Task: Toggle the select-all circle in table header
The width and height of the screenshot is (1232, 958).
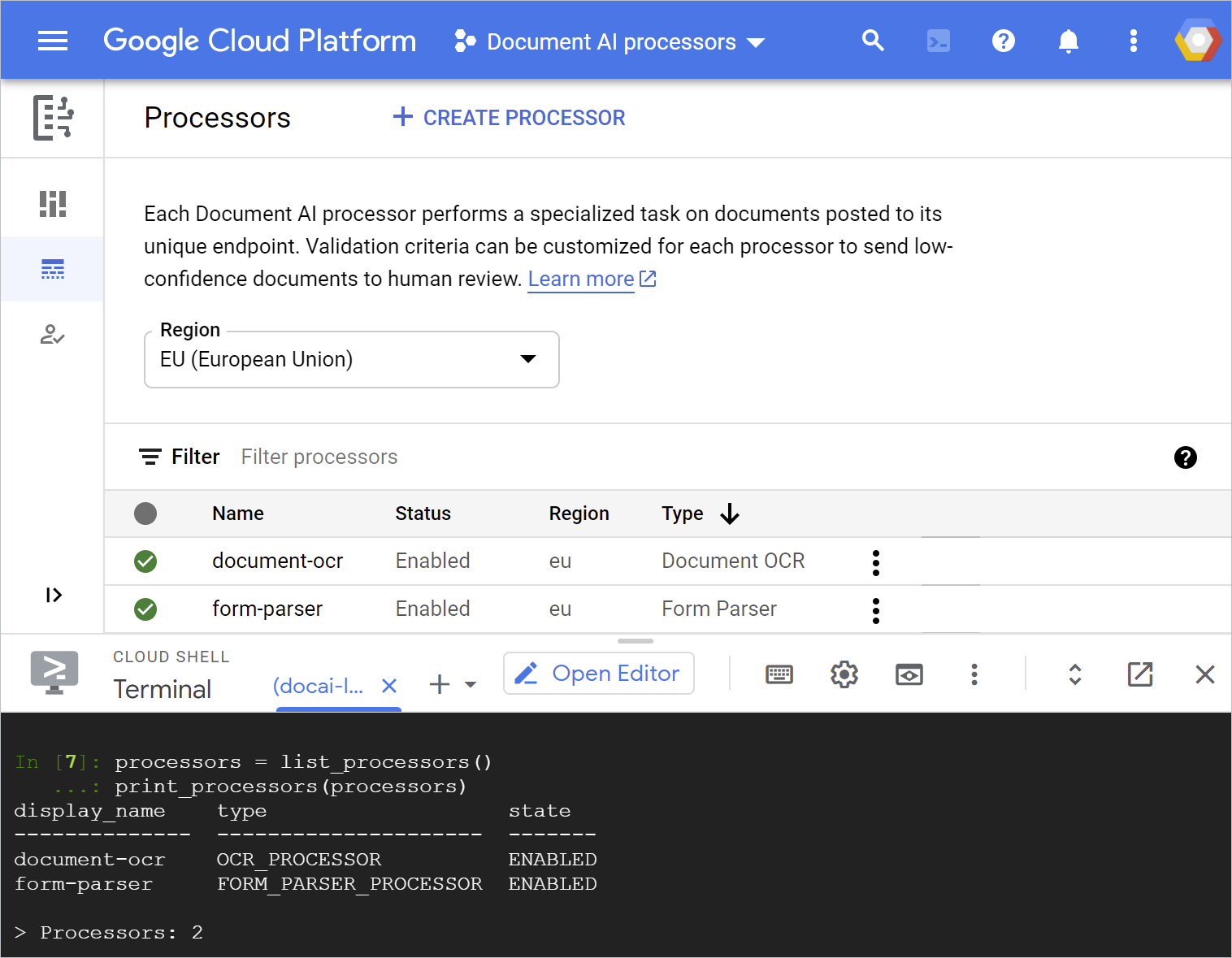Action: tap(145, 514)
